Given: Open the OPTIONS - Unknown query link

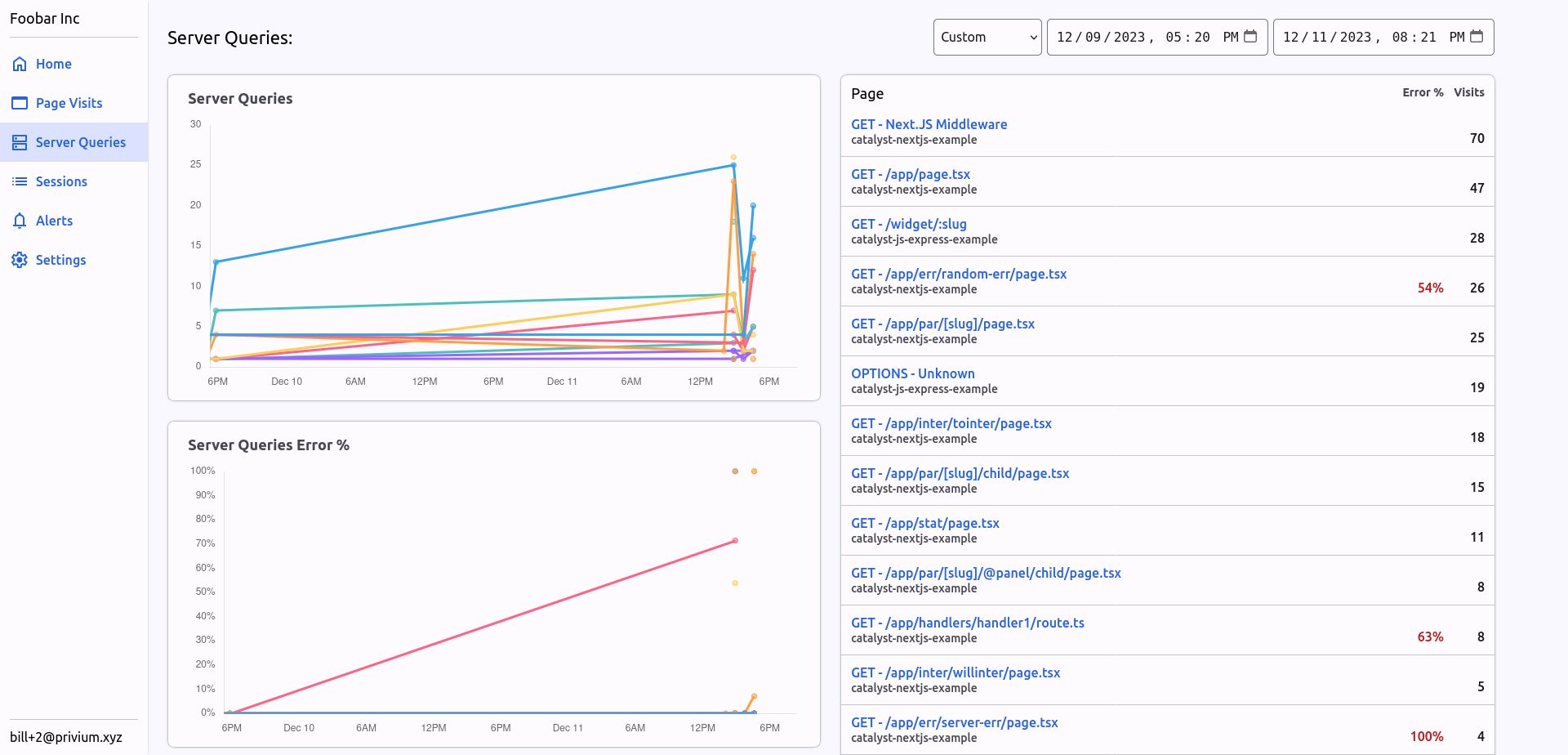Looking at the screenshot, I should click(x=913, y=373).
